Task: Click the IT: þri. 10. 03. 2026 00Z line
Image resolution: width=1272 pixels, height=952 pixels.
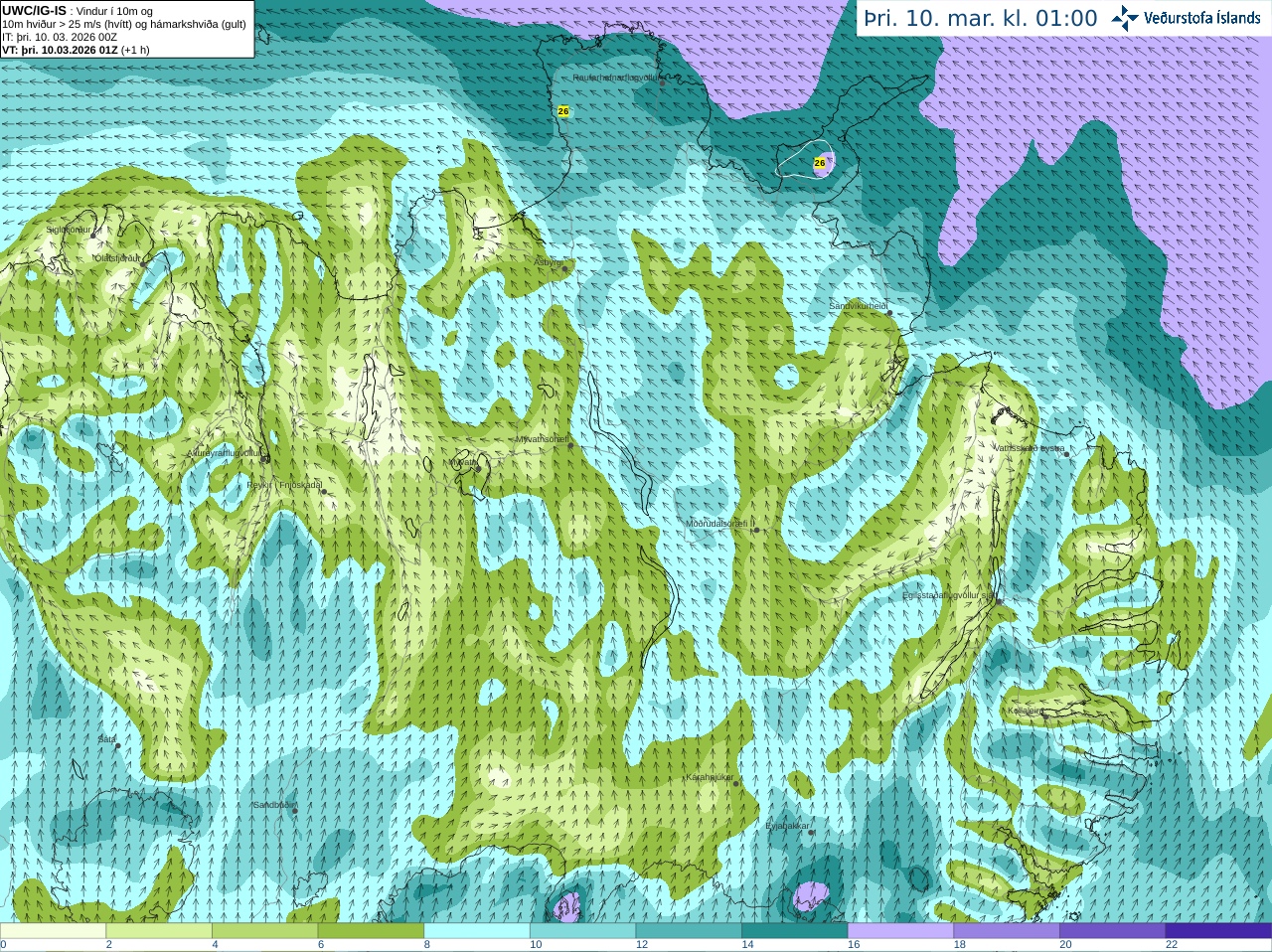Action: 60,37
